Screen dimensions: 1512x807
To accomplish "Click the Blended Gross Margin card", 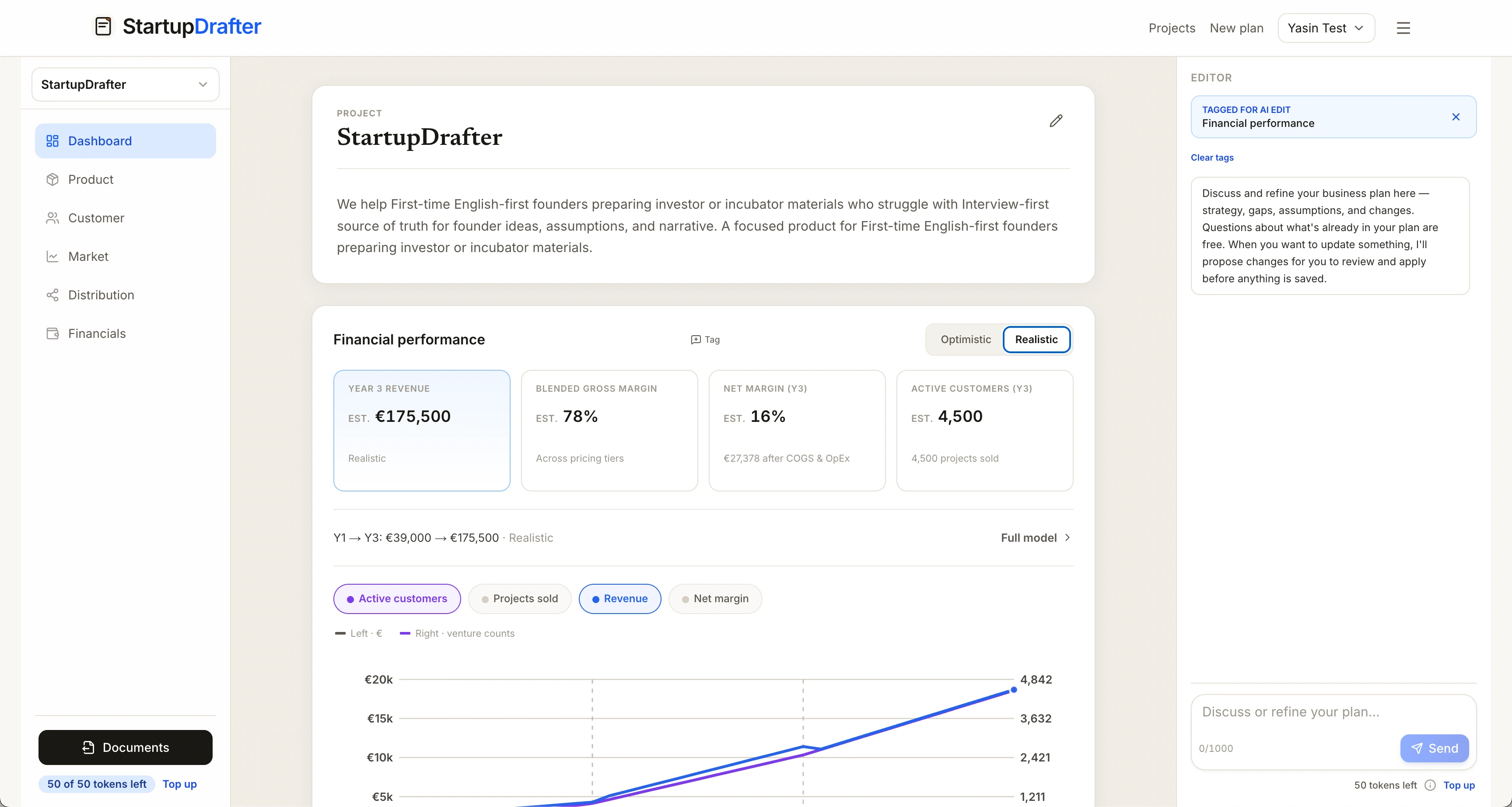I will (x=609, y=431).
